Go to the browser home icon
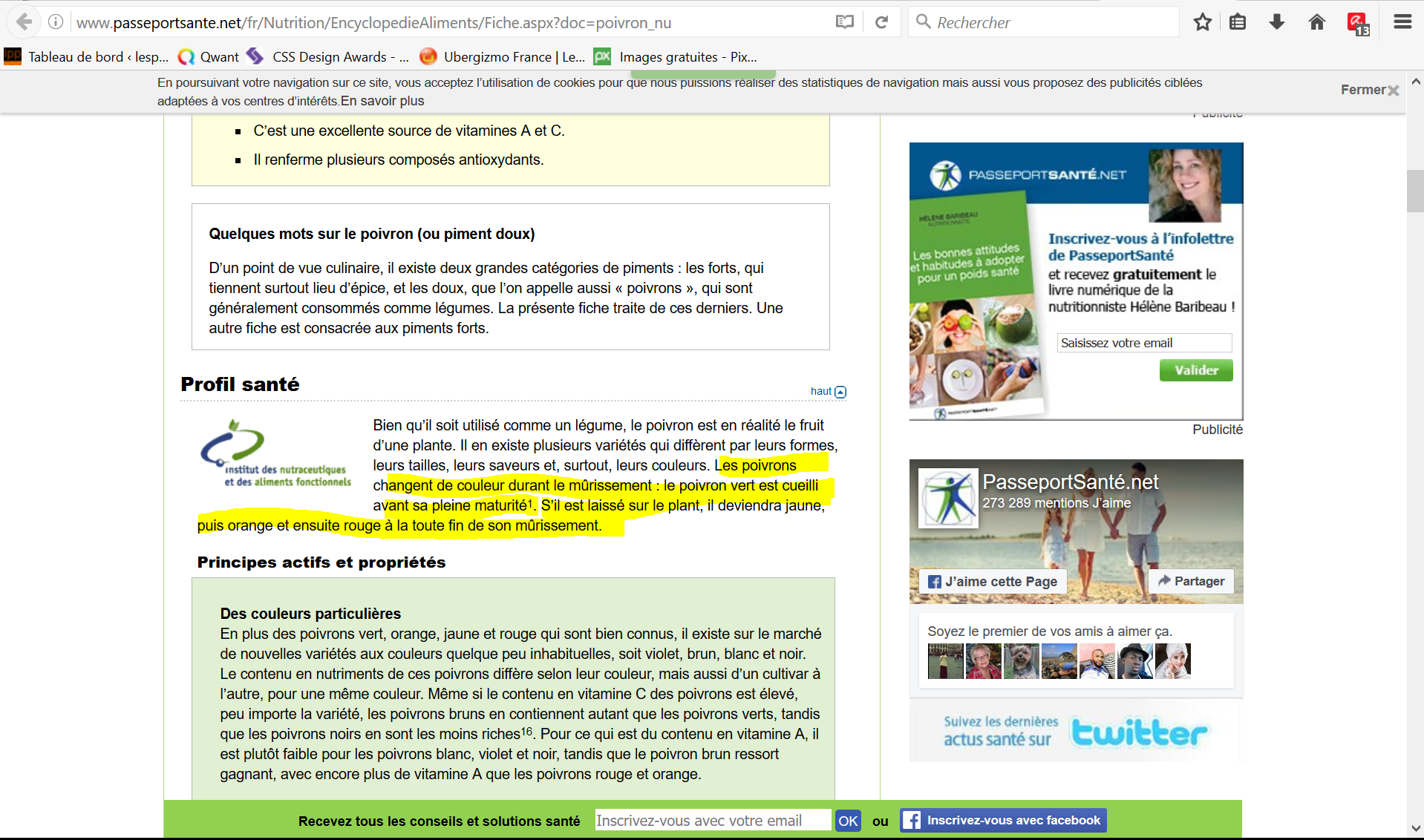The image size is (1424, 840). pyautogui.click(x=1316, y=22)
